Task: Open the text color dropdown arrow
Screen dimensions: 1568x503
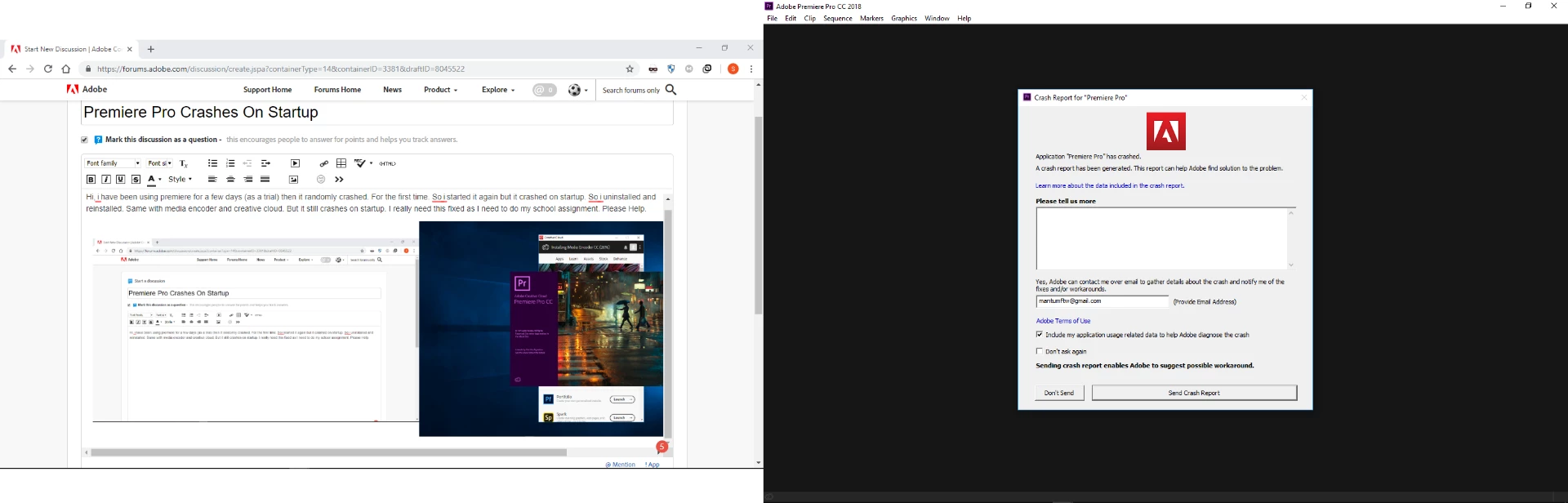Action: [x=160, y=180]
